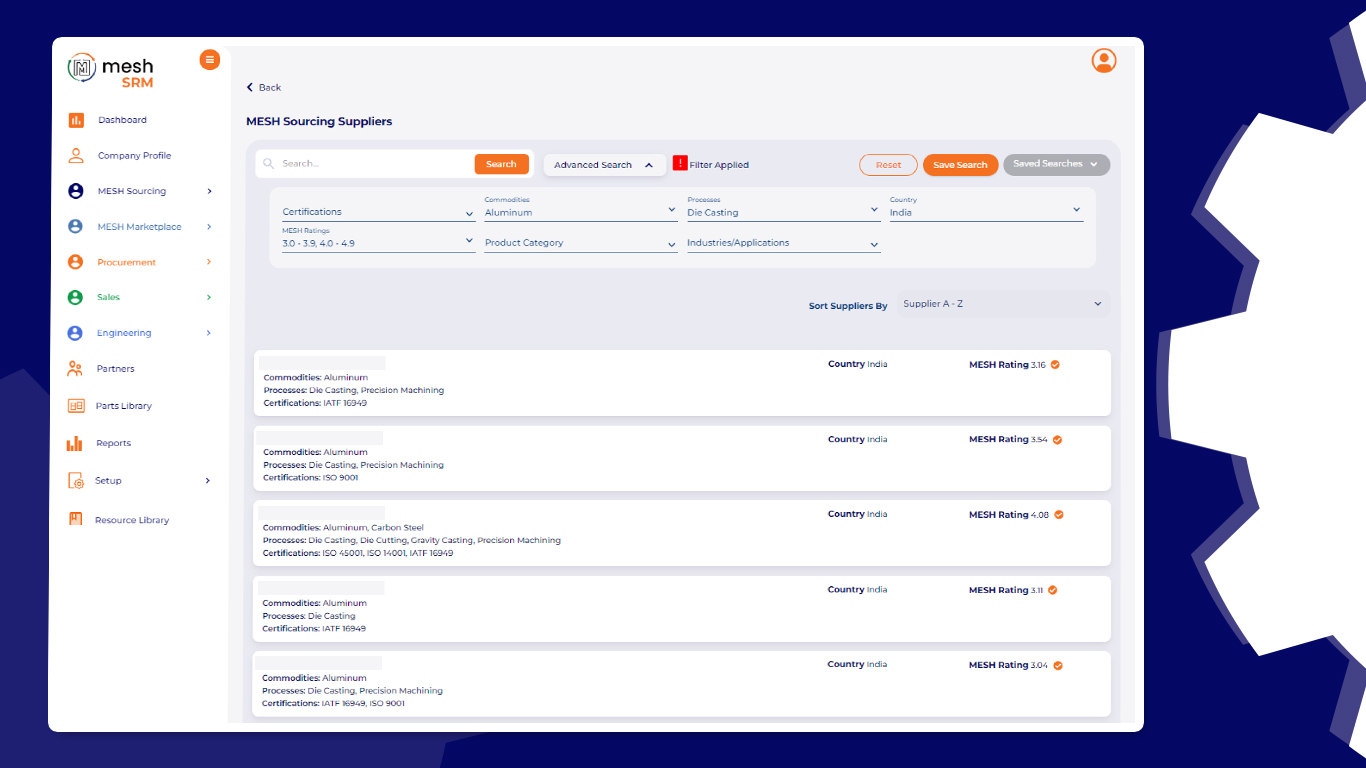The image size is (1366, 768).
Task: Click certifications text ISO 45001, ISO 14001, IATF 16949
Action: click(x=387, y=553)
